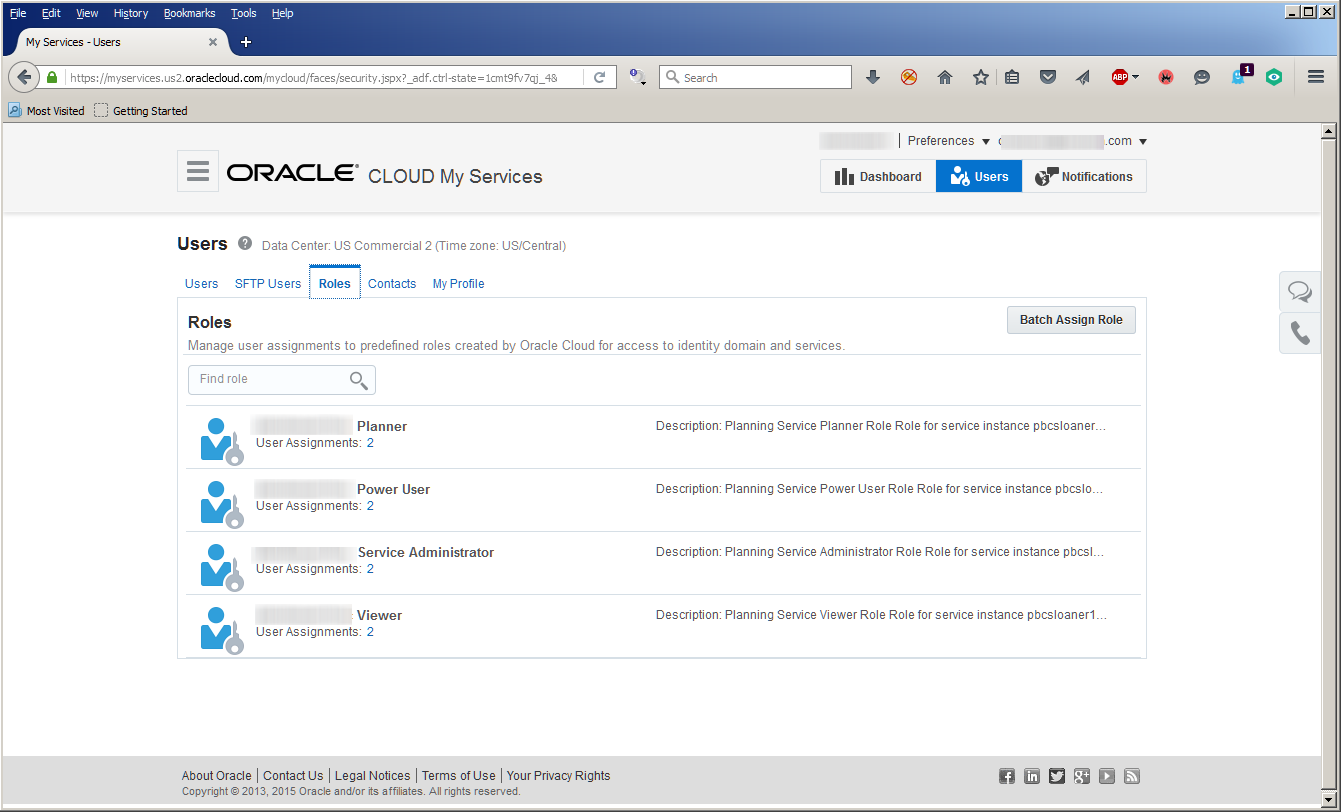Open the Firefox downloads arrow
The image size is (1341, 812).
(873, 77)
